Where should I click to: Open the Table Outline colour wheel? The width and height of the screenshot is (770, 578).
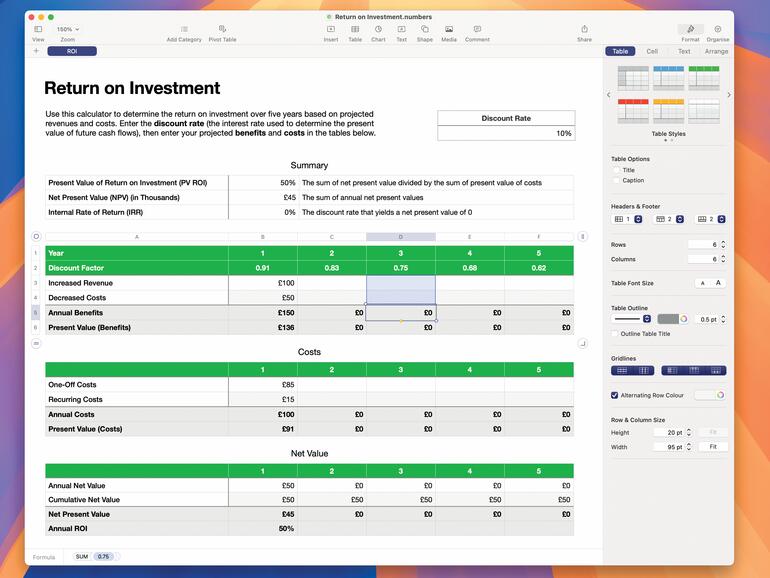click(684, 319)
